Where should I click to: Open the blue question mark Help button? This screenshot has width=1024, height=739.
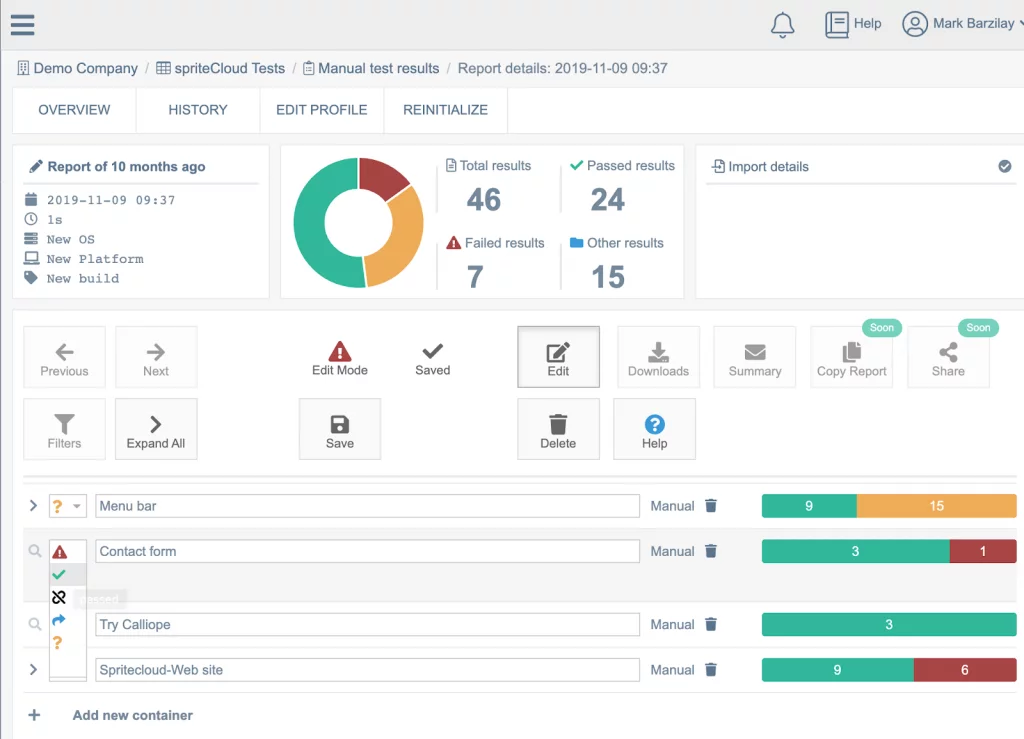(654, 429)
